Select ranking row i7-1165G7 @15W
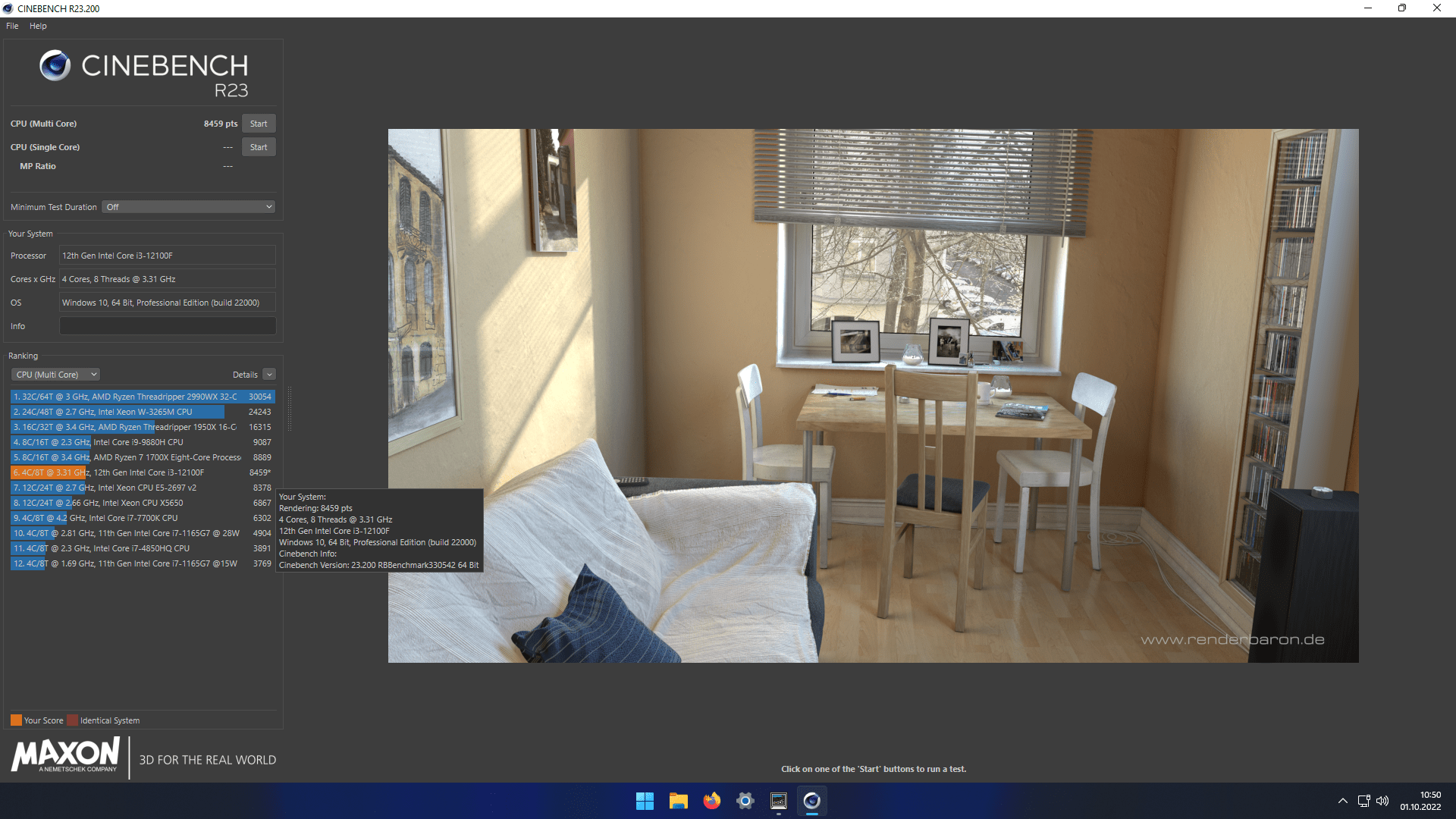The height and width of the screenshot is (819, 1456). 143,563
